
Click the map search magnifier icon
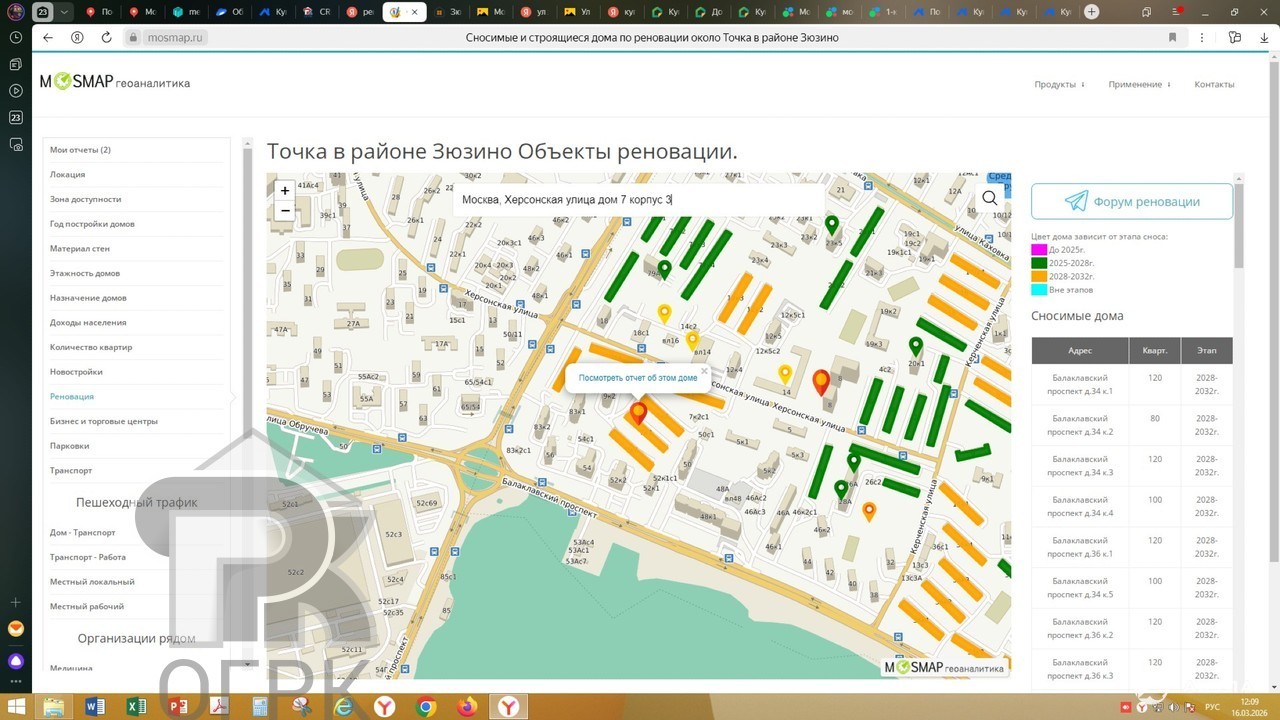(989, 198)
